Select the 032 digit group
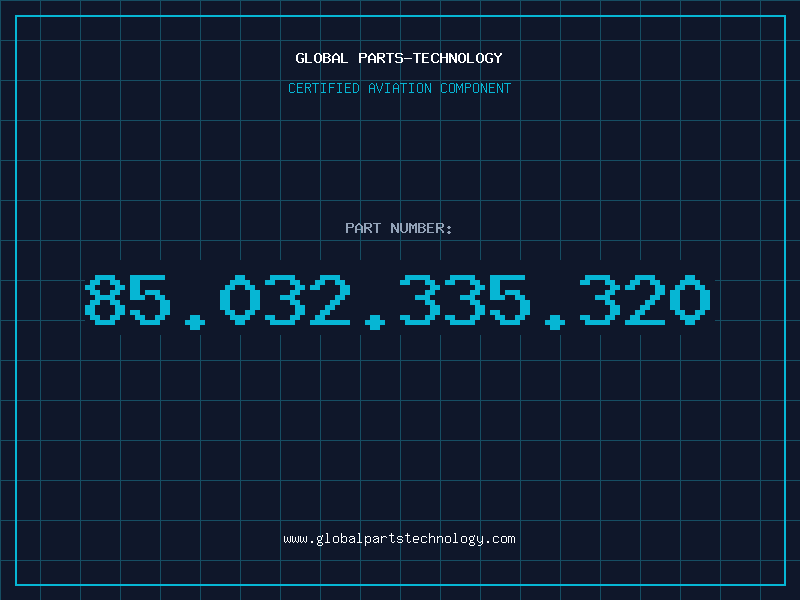 click(x=285, y=300)
